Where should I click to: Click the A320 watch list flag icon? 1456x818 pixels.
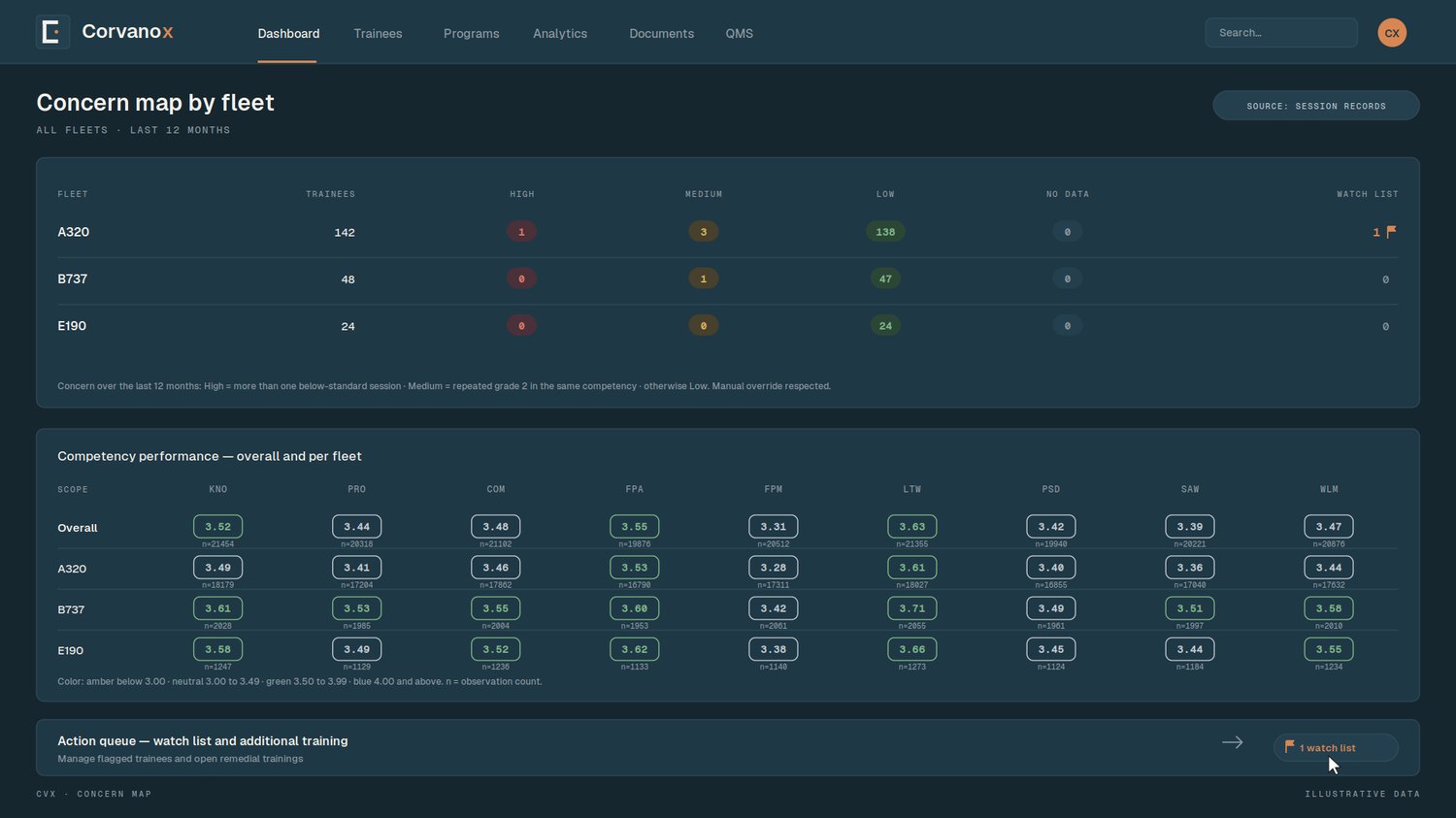[1391, 232]
